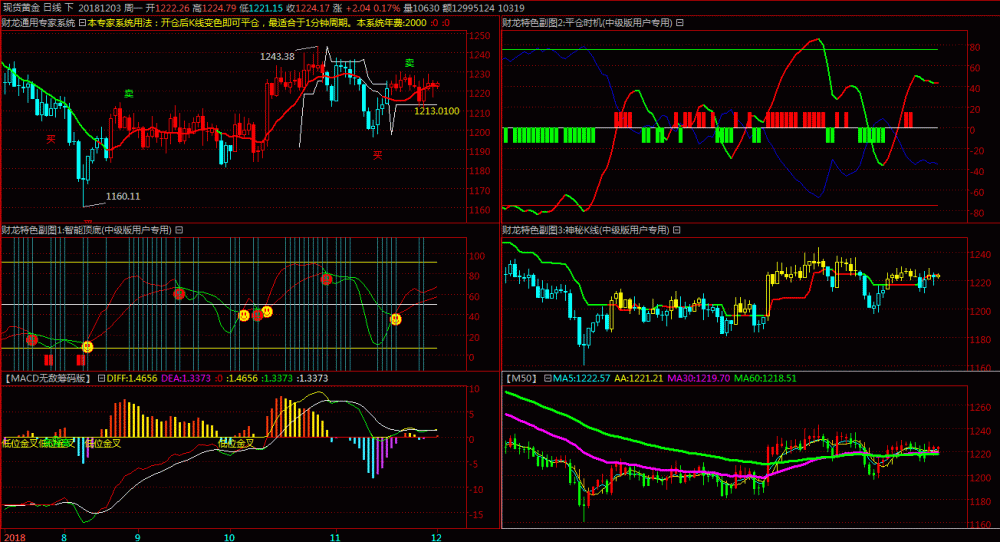The width and height of the screenshot is (1000, 542).
Task: Click the volume value 10630
Action: coord(426,8)
